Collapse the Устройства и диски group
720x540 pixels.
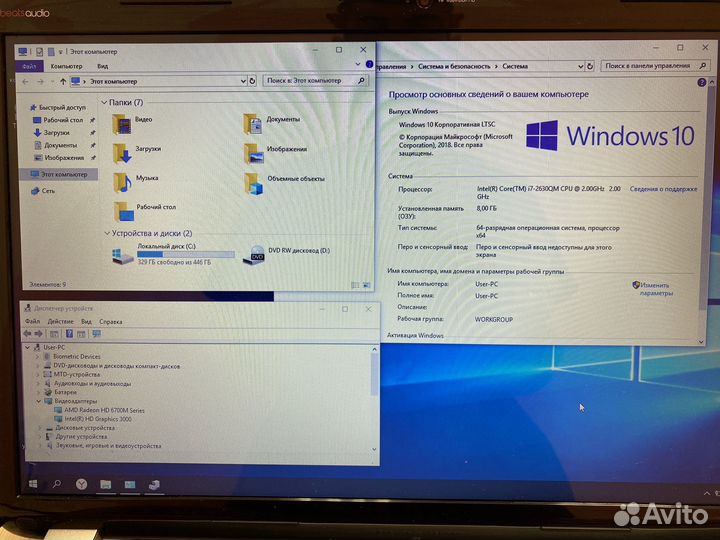[x=107, y=233]
